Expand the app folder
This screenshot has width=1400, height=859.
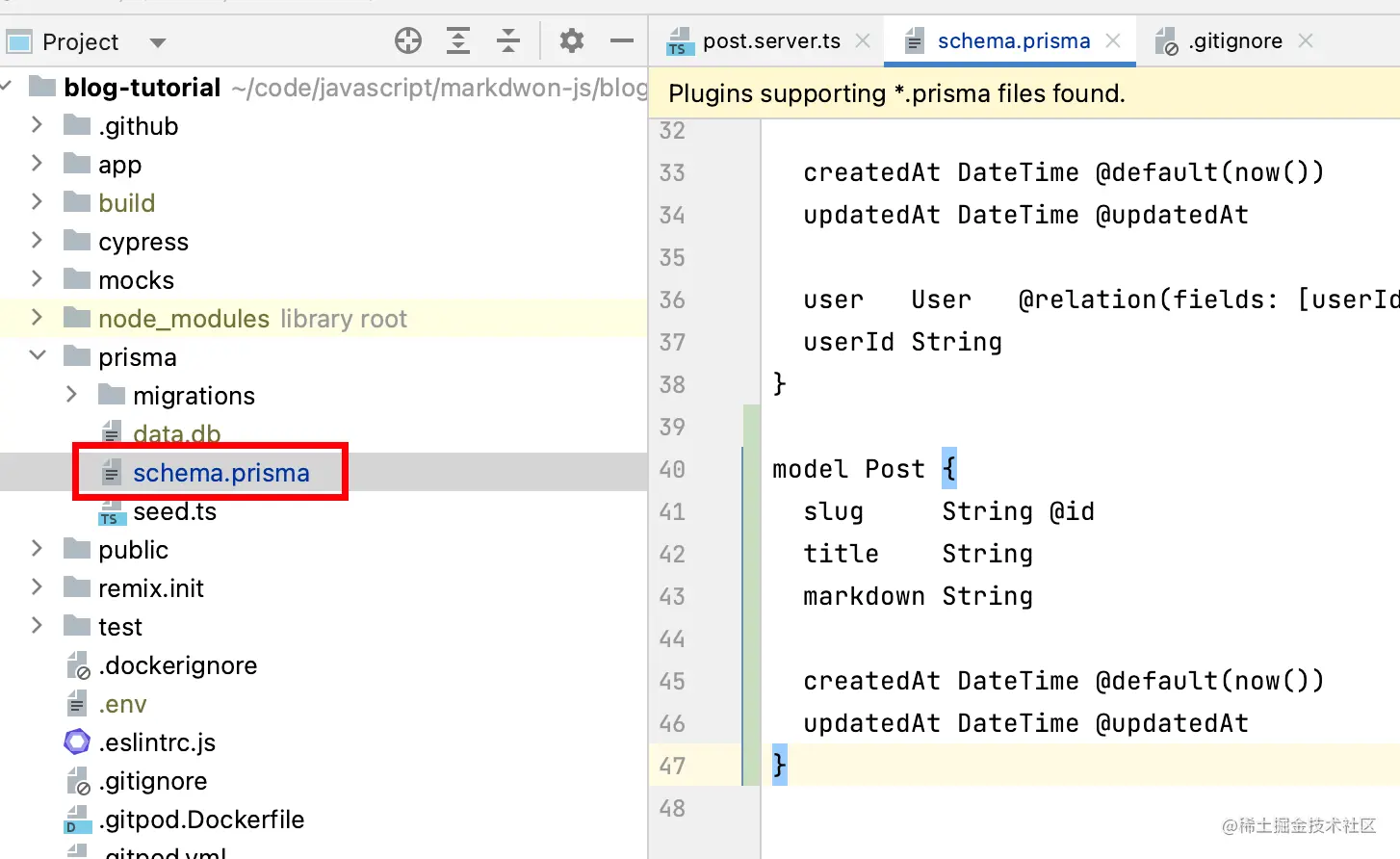pyautogui.click(x=37, y=164)
